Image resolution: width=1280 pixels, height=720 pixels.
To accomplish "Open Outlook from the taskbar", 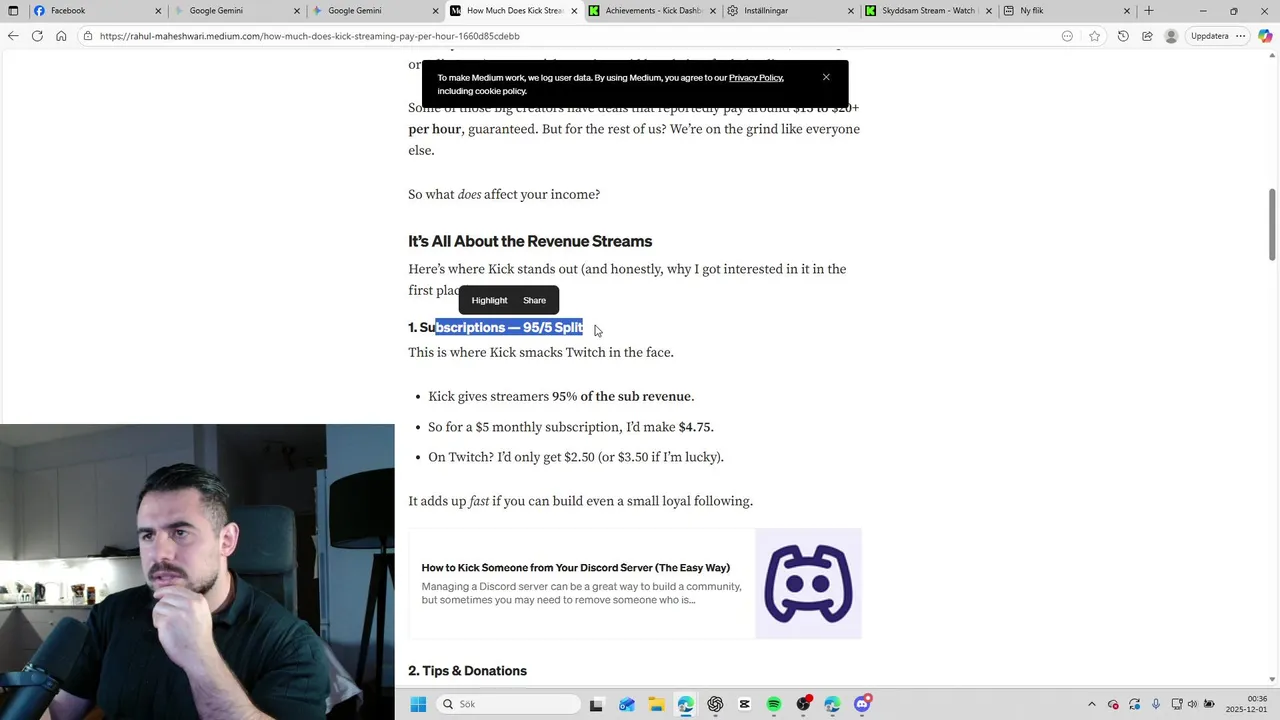I will point(626,704).
